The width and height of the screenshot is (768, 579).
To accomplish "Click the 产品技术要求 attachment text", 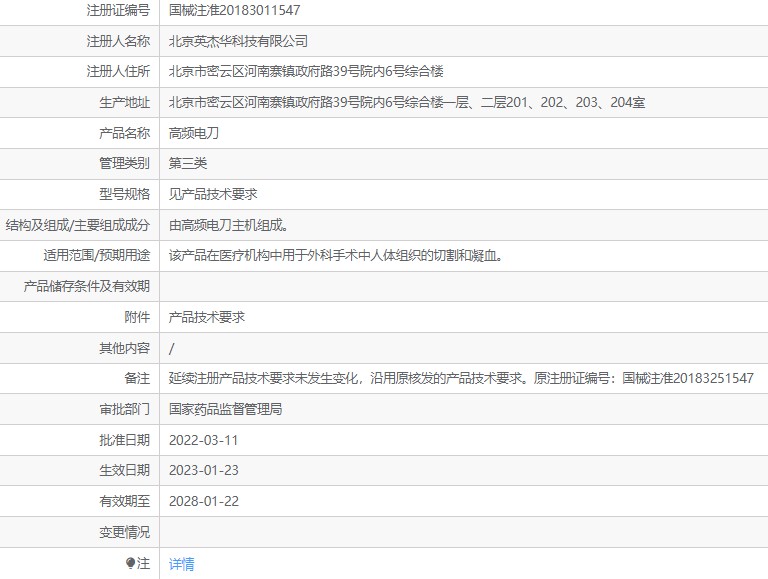I will 207,317.
